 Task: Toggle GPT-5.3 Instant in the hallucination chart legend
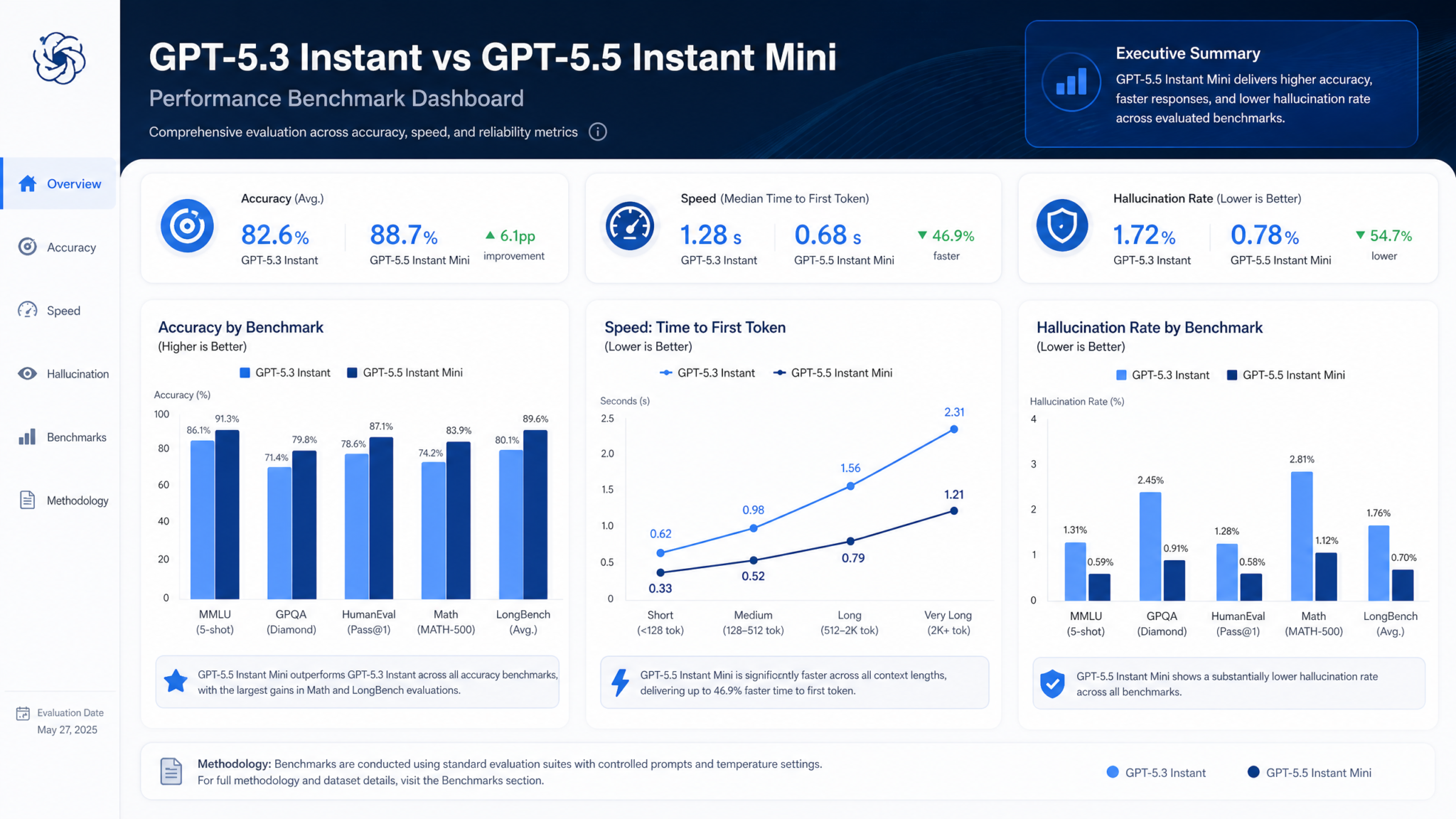coord(1163,375)
